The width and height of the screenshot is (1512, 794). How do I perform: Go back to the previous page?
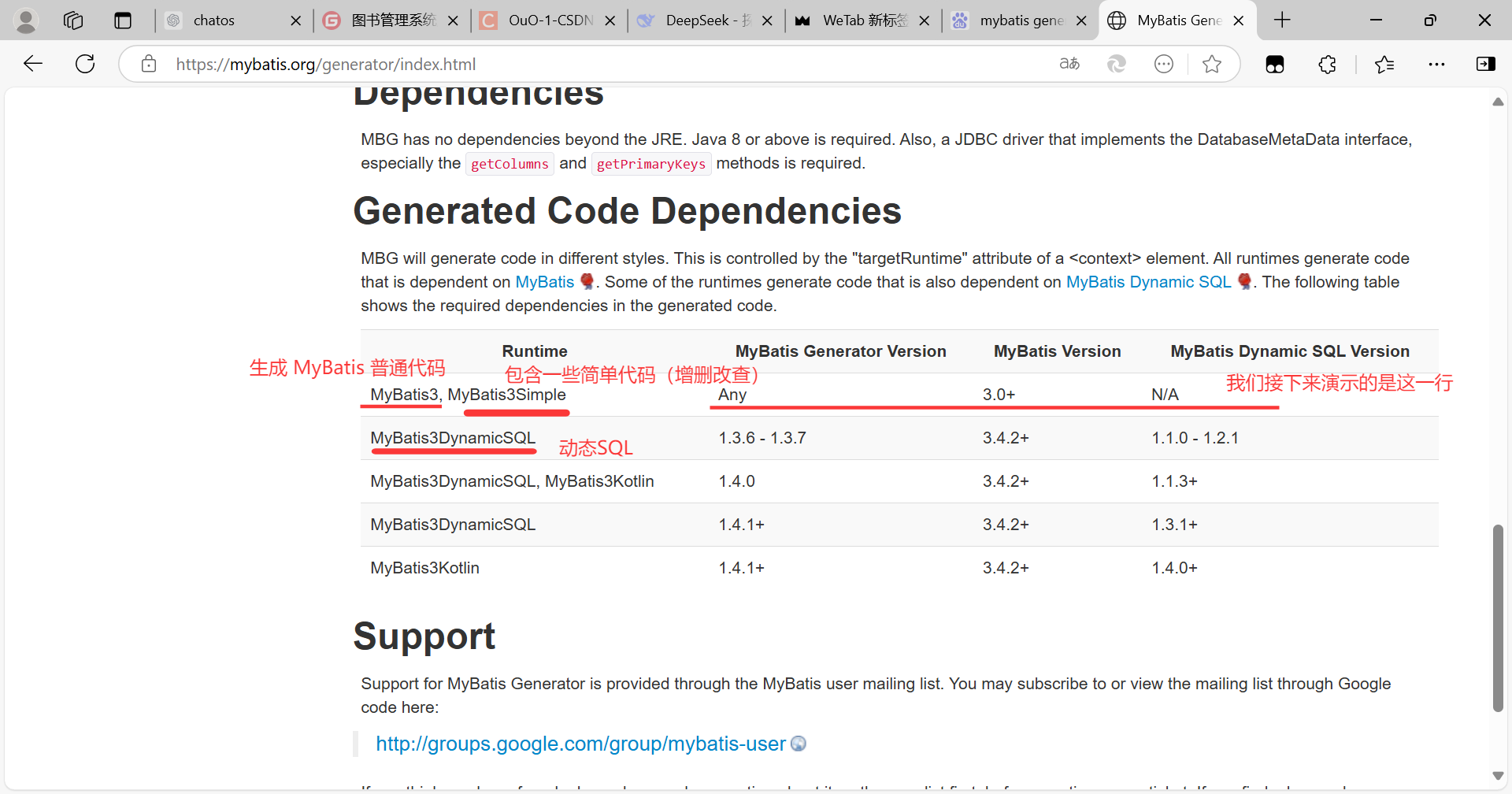(x=33, y=64)
